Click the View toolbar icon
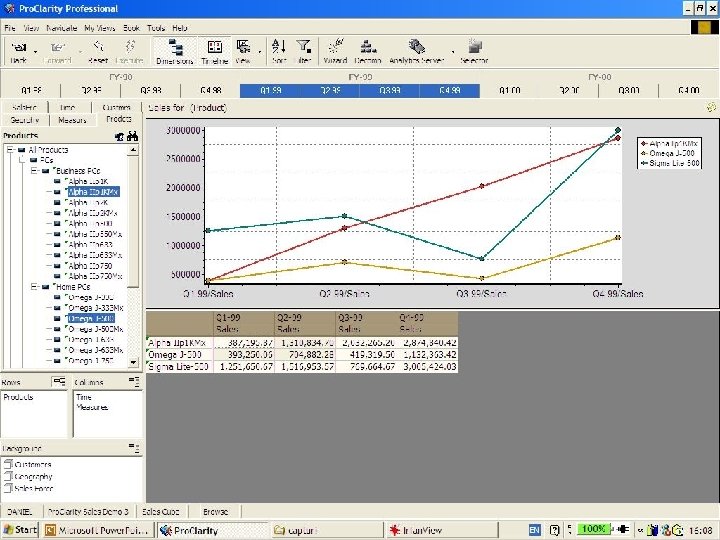720x540 pixels. click(243, 47)
